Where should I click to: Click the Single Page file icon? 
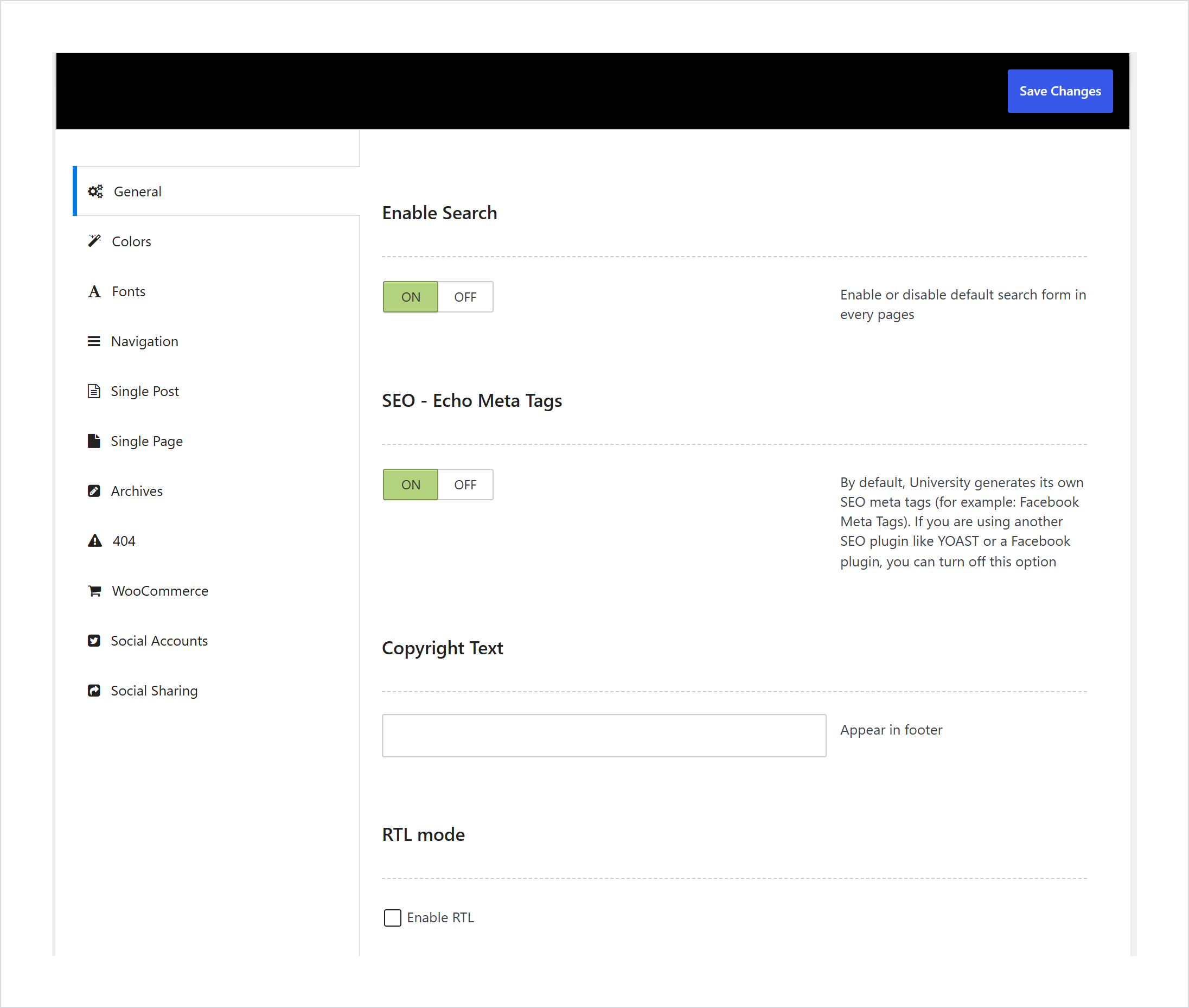click(94, 441)
